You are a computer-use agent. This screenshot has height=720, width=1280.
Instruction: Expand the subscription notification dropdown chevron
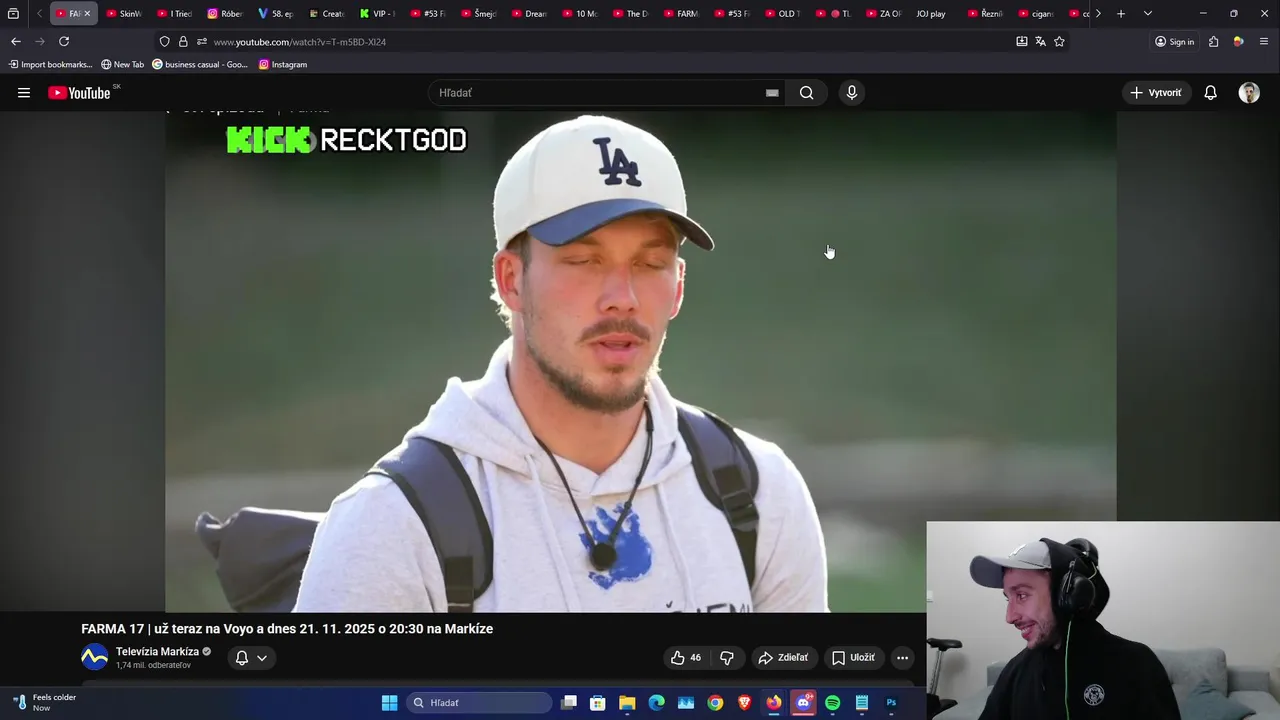point(262,658)
